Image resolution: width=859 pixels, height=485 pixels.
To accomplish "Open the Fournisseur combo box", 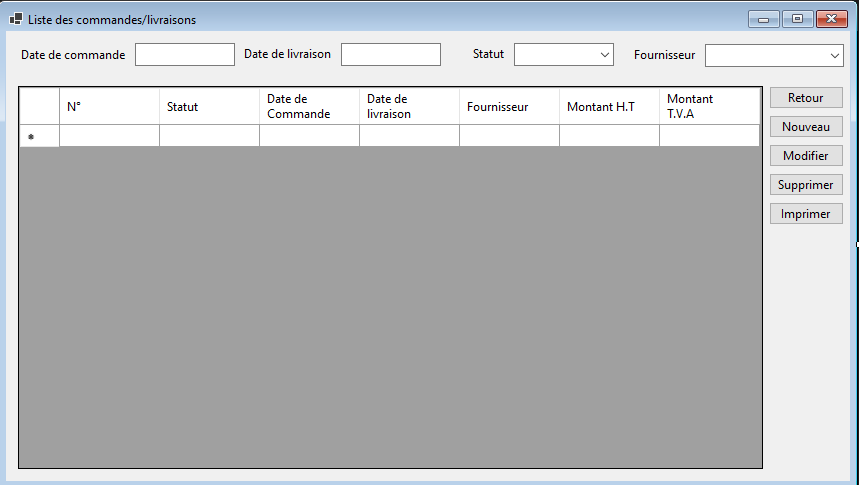I will pos(774,56).
